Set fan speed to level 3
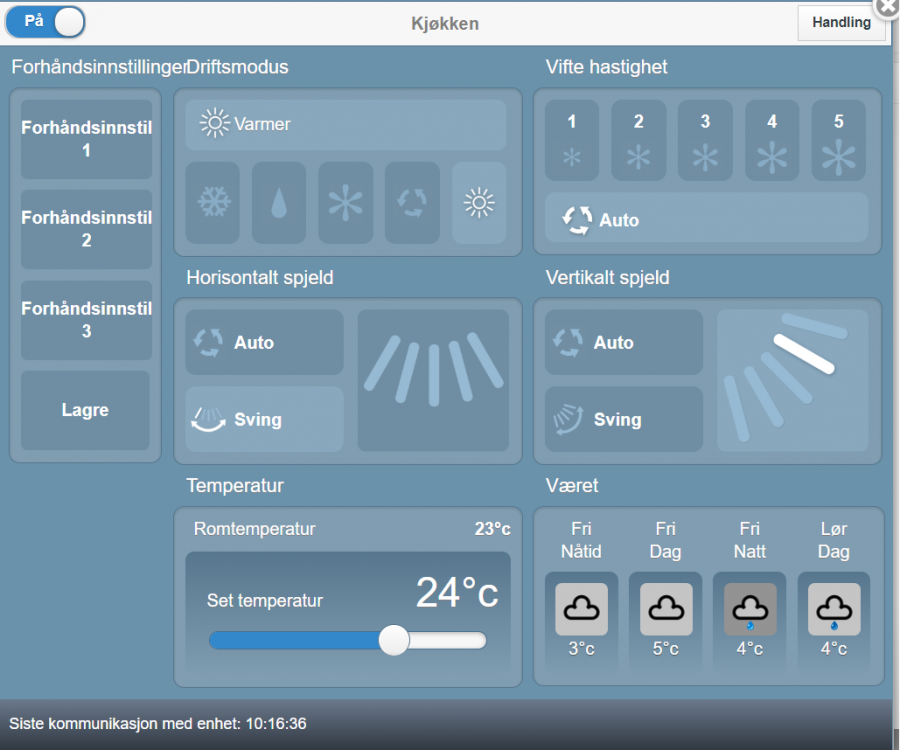The width and height of the screenshot is (900, 750). 705,140
